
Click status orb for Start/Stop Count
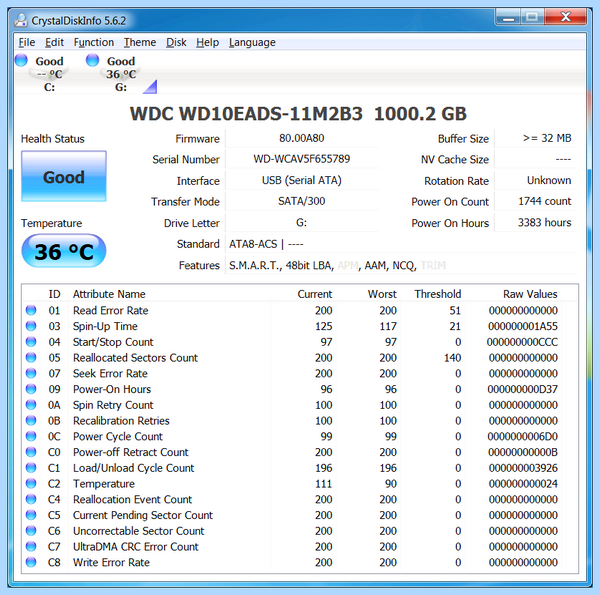pos(31,341)
